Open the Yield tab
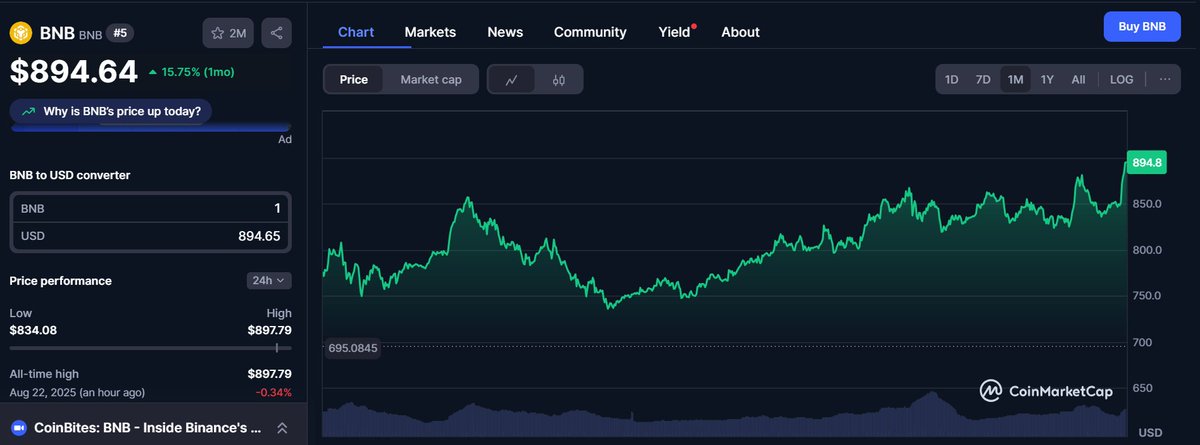 pyautogui.click(x=675, y=32)
